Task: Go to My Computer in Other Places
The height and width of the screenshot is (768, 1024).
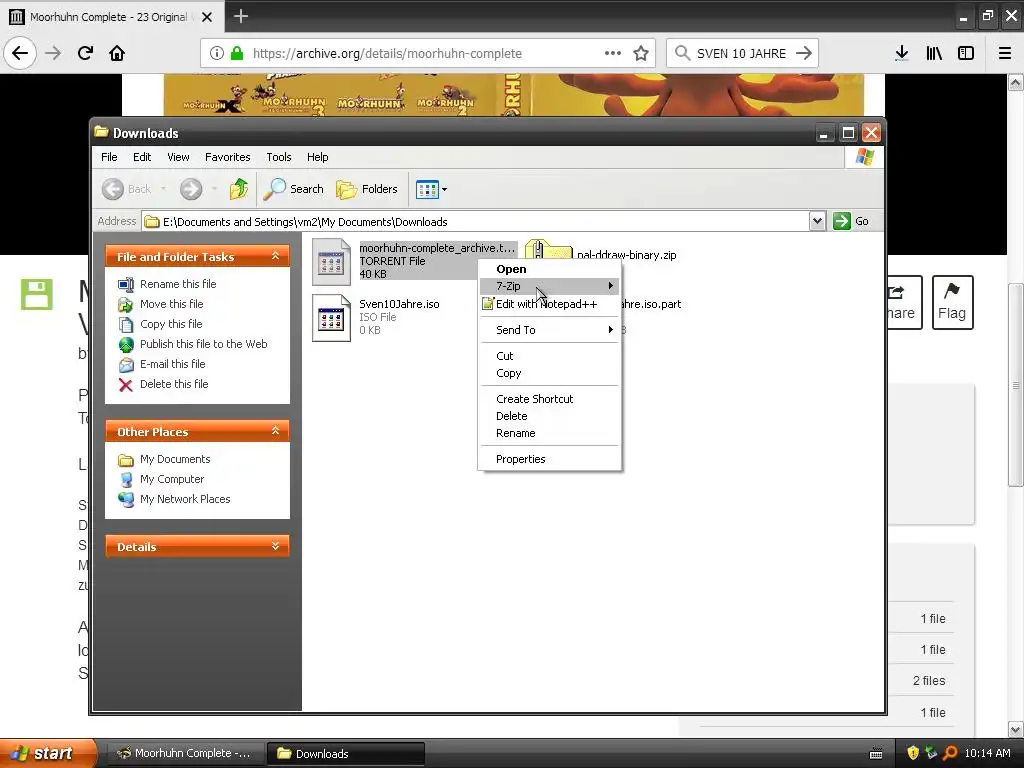Action: tap(161, 479)
